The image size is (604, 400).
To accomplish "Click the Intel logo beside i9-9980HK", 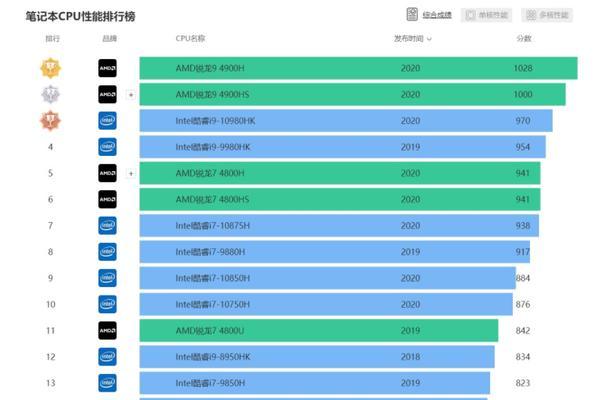I will [107, 147].
